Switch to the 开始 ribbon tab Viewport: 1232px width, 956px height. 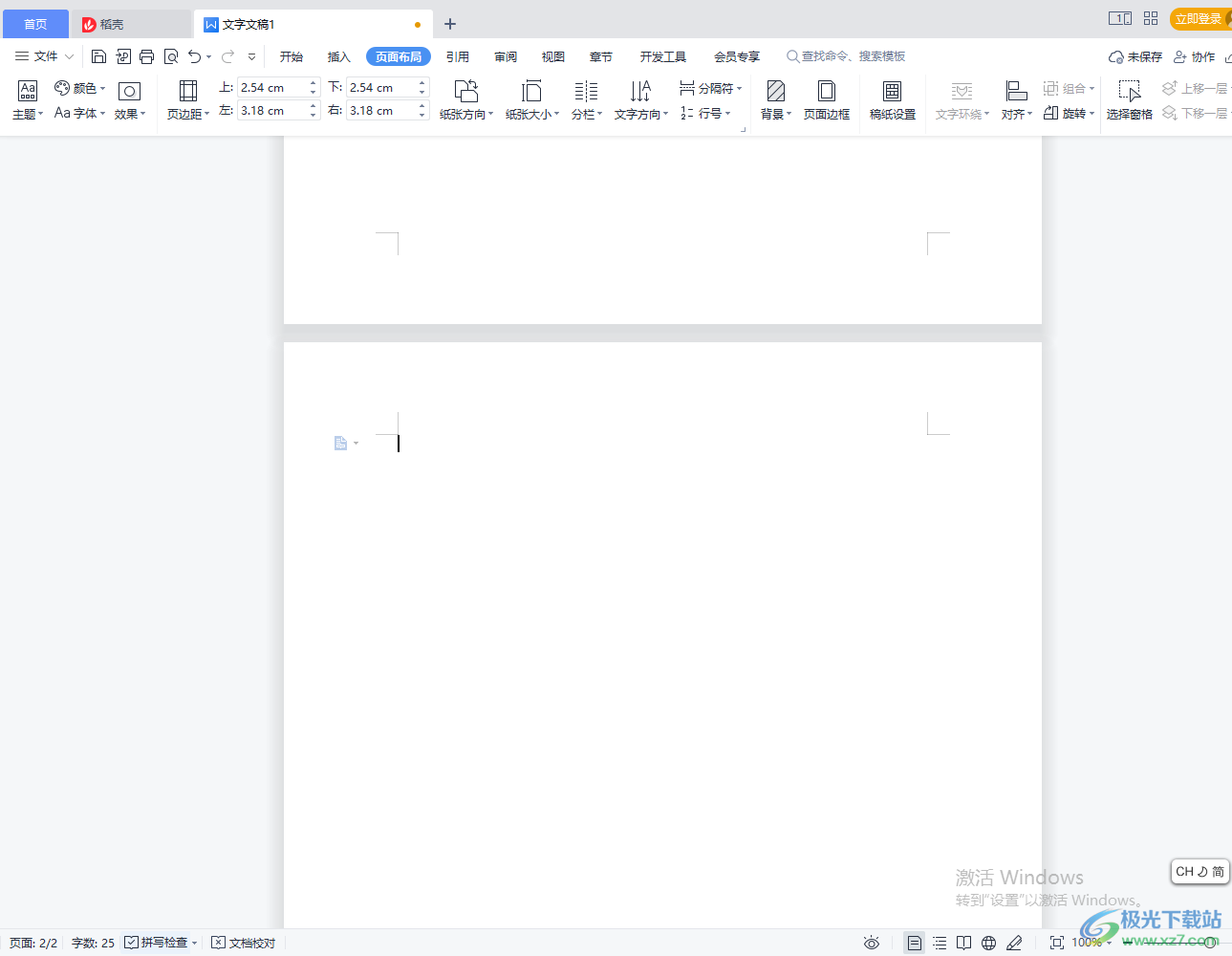coord(292,56)
